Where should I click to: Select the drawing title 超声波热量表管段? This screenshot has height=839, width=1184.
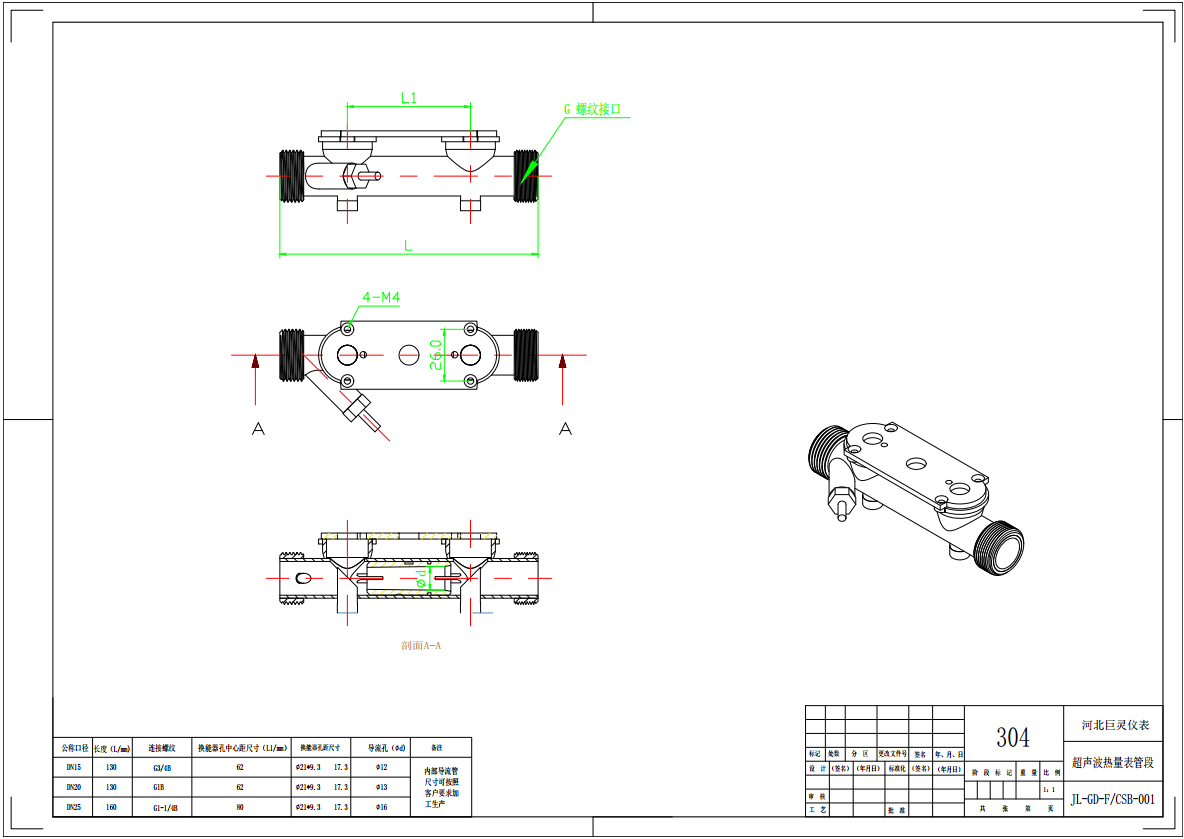click(1112, 762)
